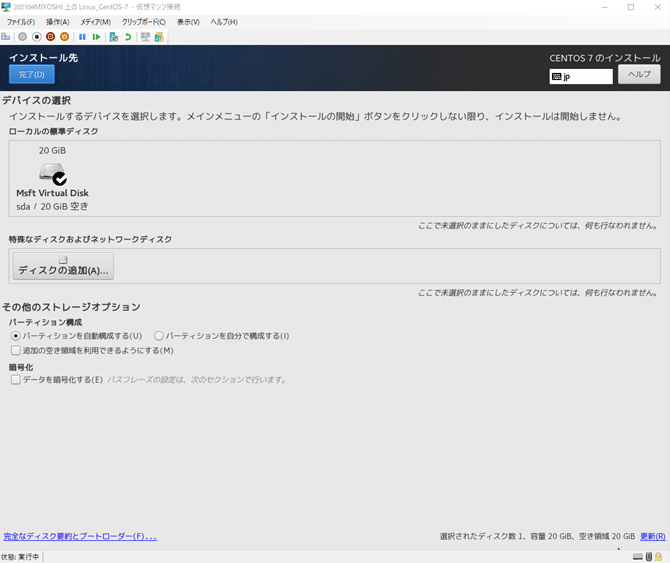This screenshot has height=563, width=670.
Task: Close the VM Connection window
Action: click(x=658, y=7)
